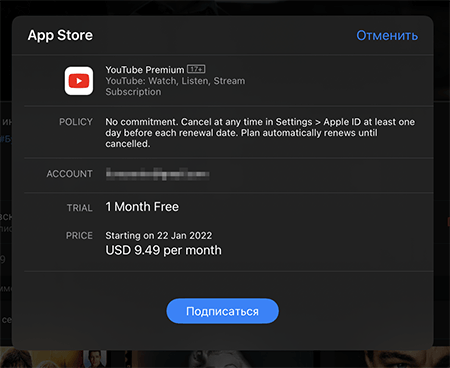
Task: Click "USD 9.49 per month" price
Action: pyautogui.click(x=163, y=250)
